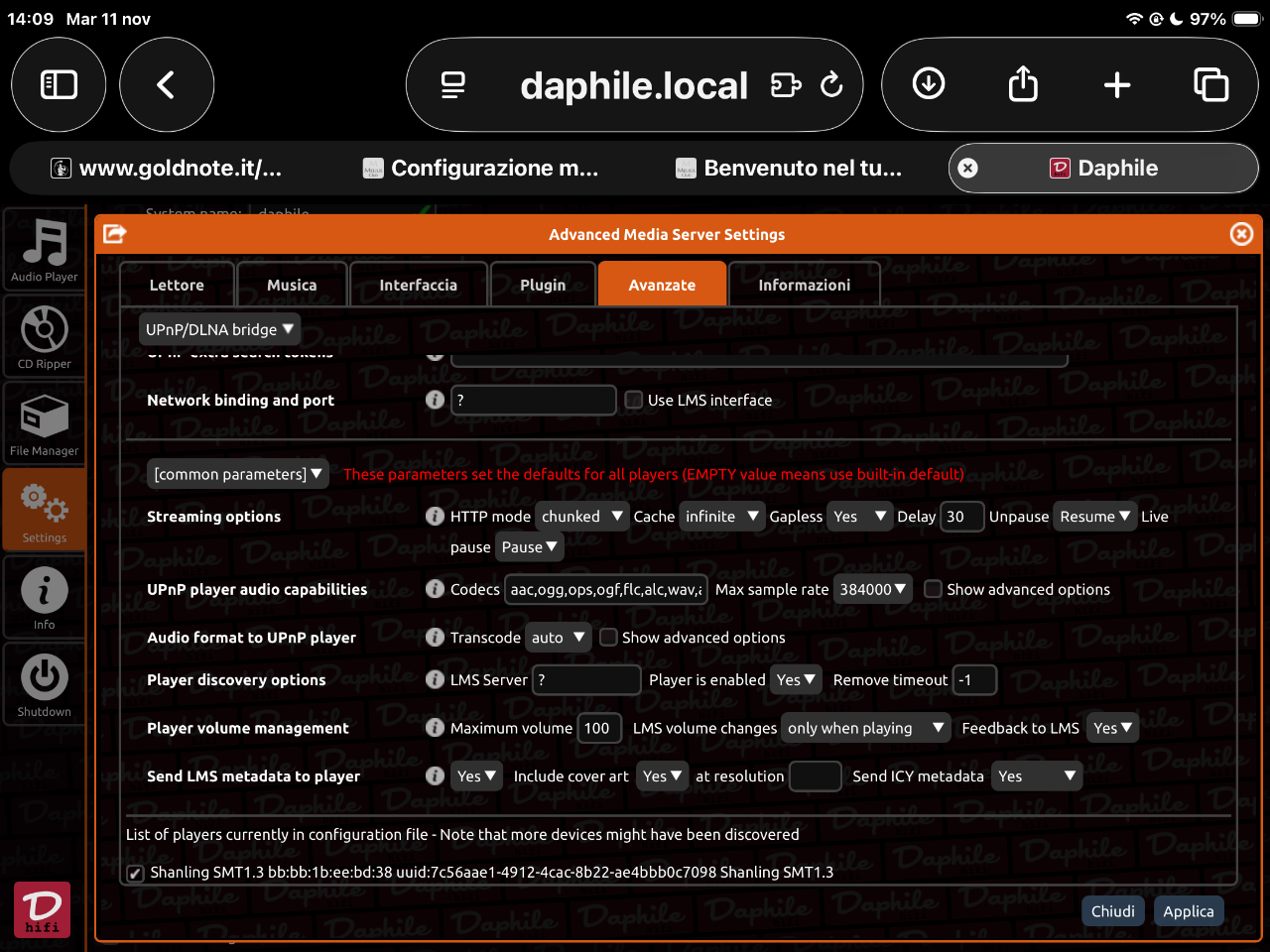Viewport: 1270px width, 952px height.
Task: Click info icon beside Streaming options
Action: 435,516
